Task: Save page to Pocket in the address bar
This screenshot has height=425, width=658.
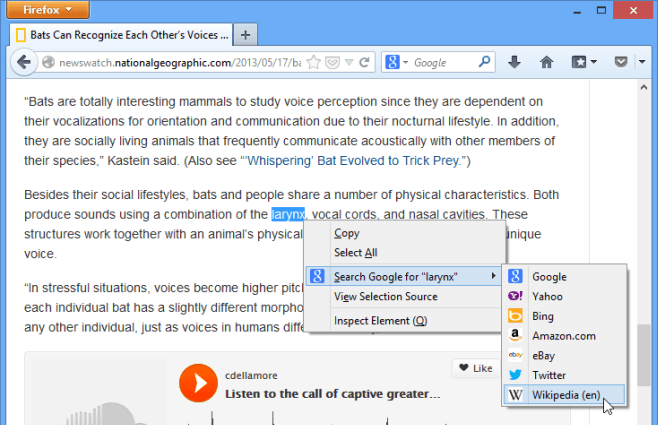Action: tap(332, 63)
